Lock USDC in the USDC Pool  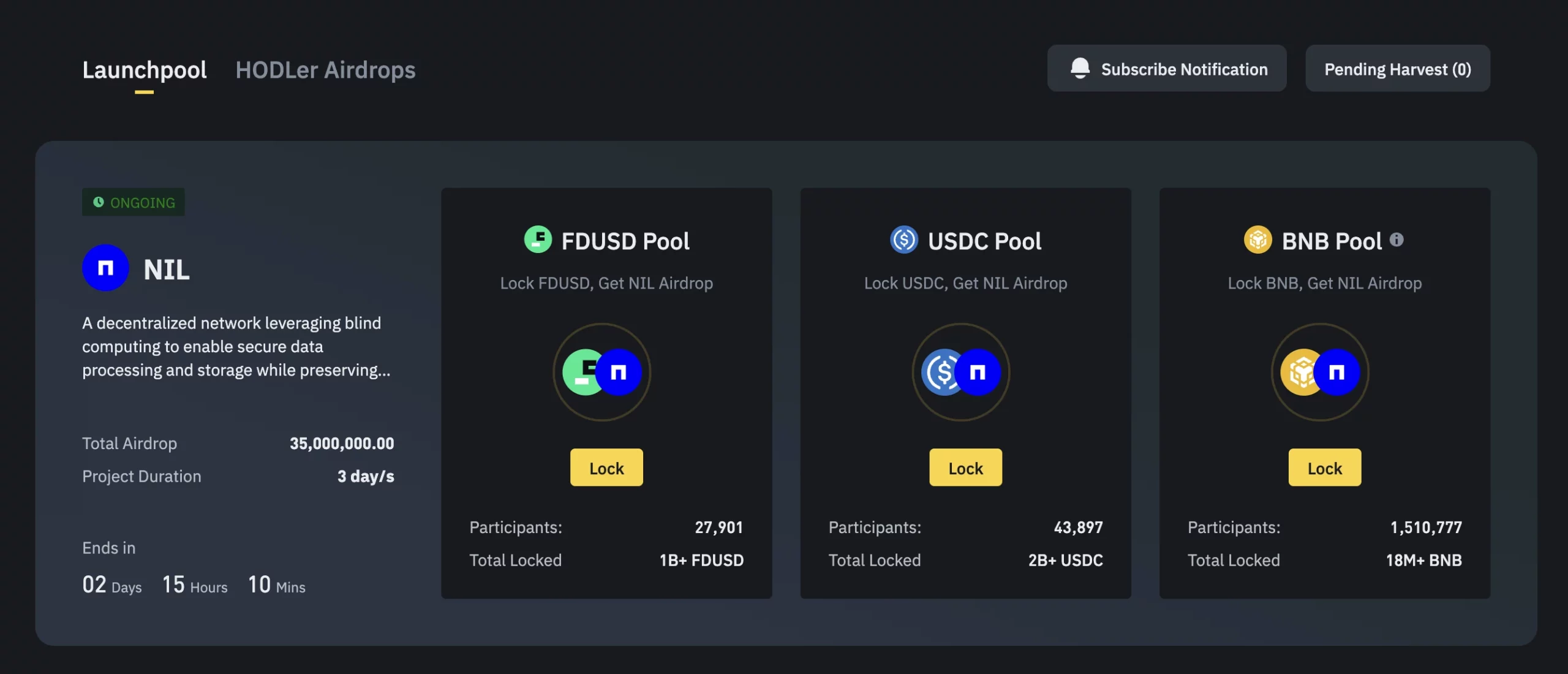point(965,468)
